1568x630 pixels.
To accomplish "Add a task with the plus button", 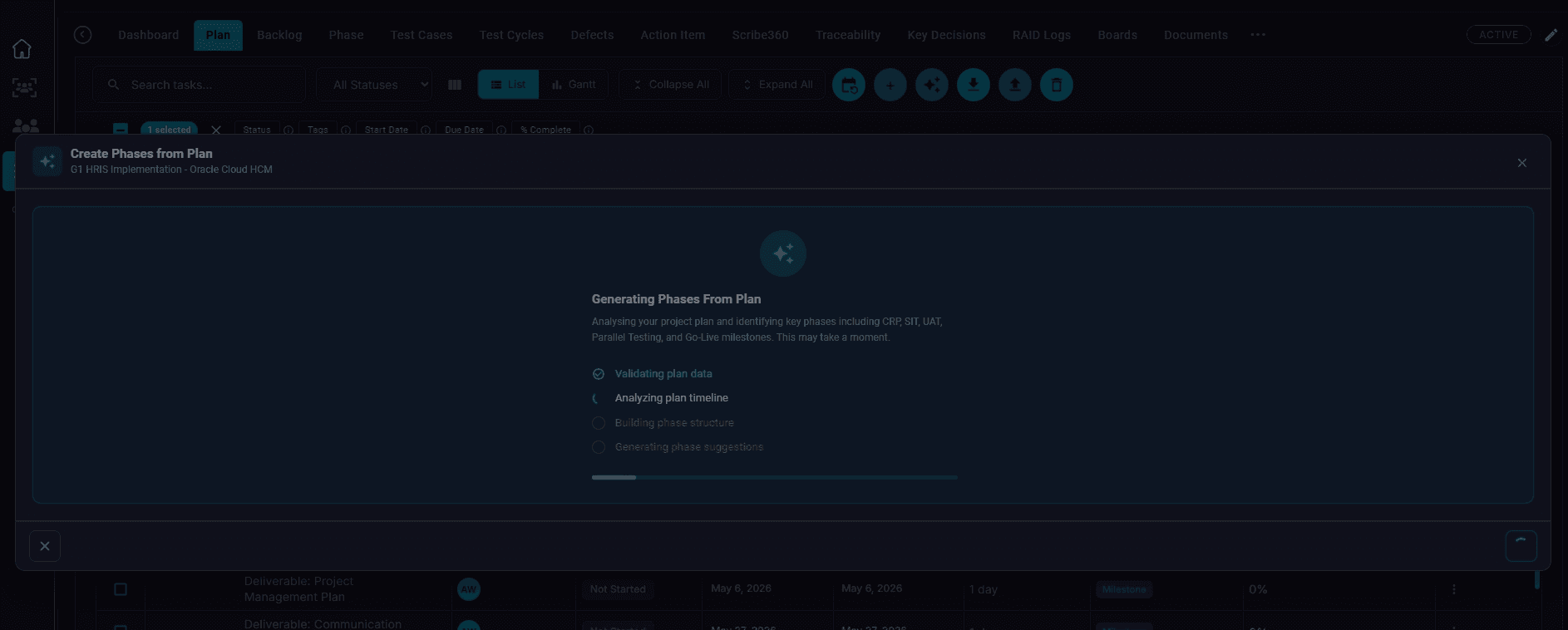I will [x=890, y=85].
